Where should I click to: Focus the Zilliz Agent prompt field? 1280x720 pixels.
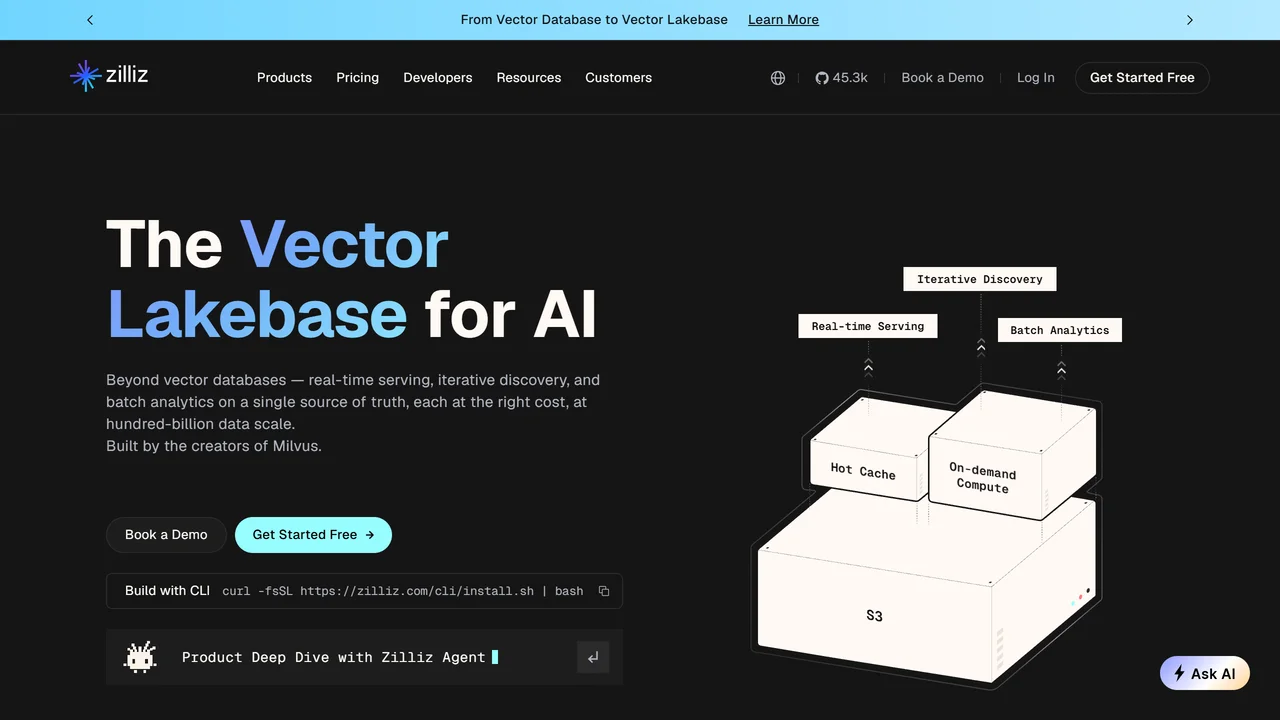point(364,657)
